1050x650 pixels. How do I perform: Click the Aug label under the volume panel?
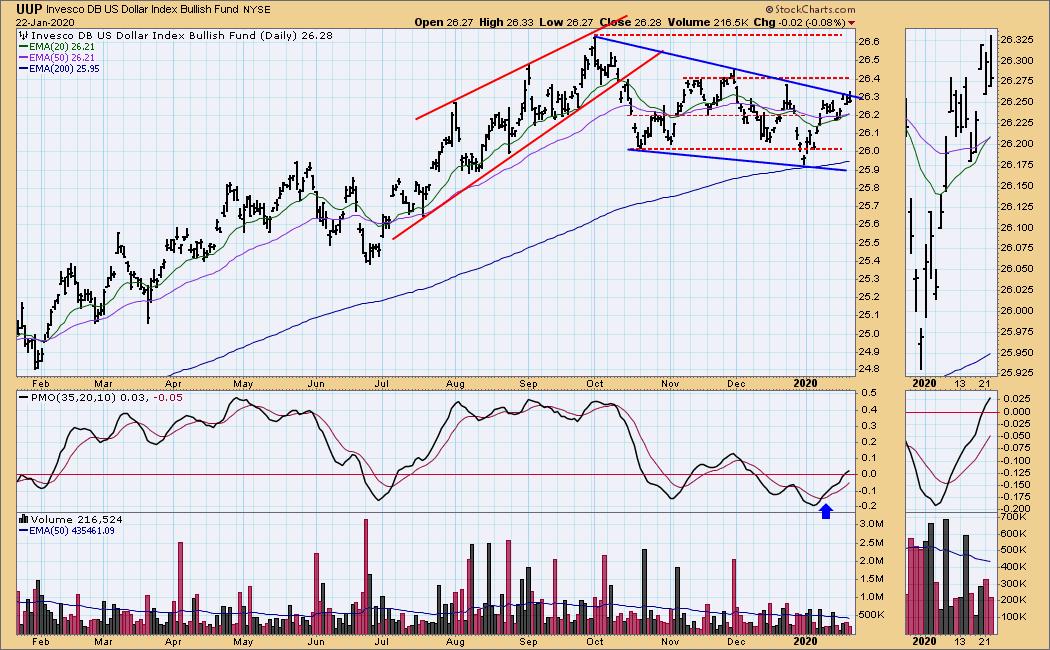tap(455, 641)
